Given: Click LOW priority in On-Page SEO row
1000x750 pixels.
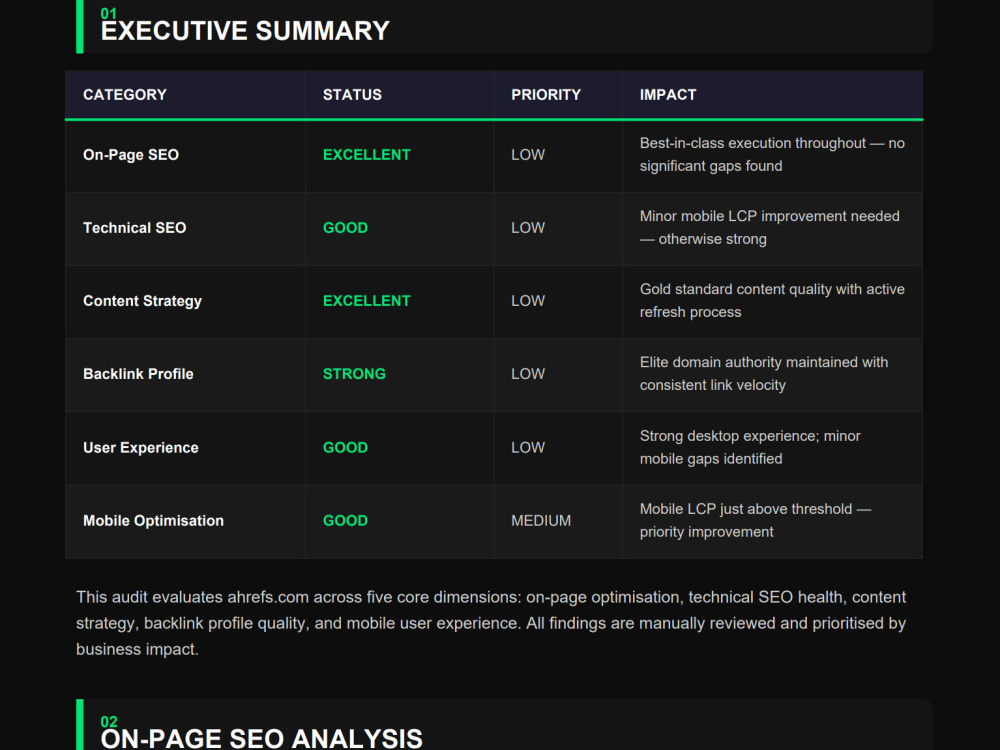Looking at the screenshot, I should click(528, 155).
